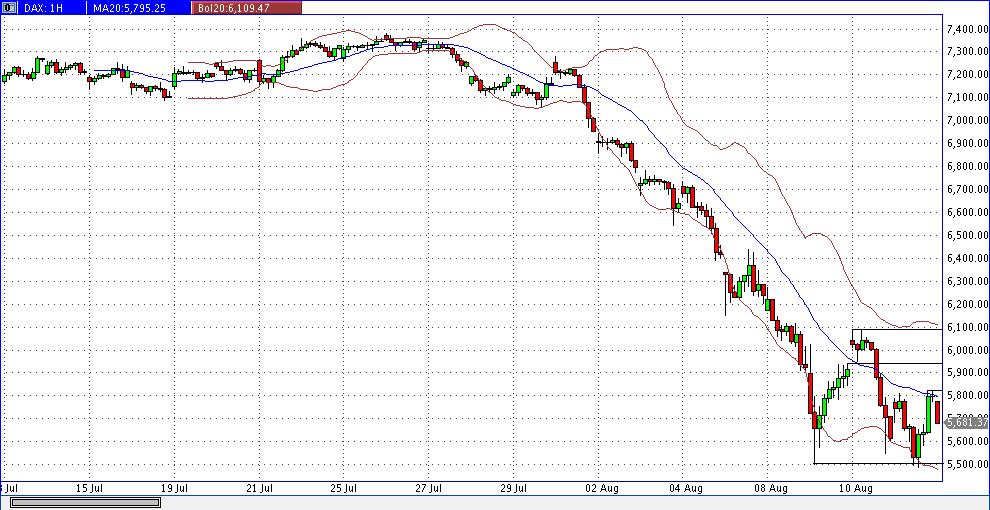Click the chart menu icon beside DAX label
Image resolution: width=990 pixels, height=510 pixels.
coord(9,8)
